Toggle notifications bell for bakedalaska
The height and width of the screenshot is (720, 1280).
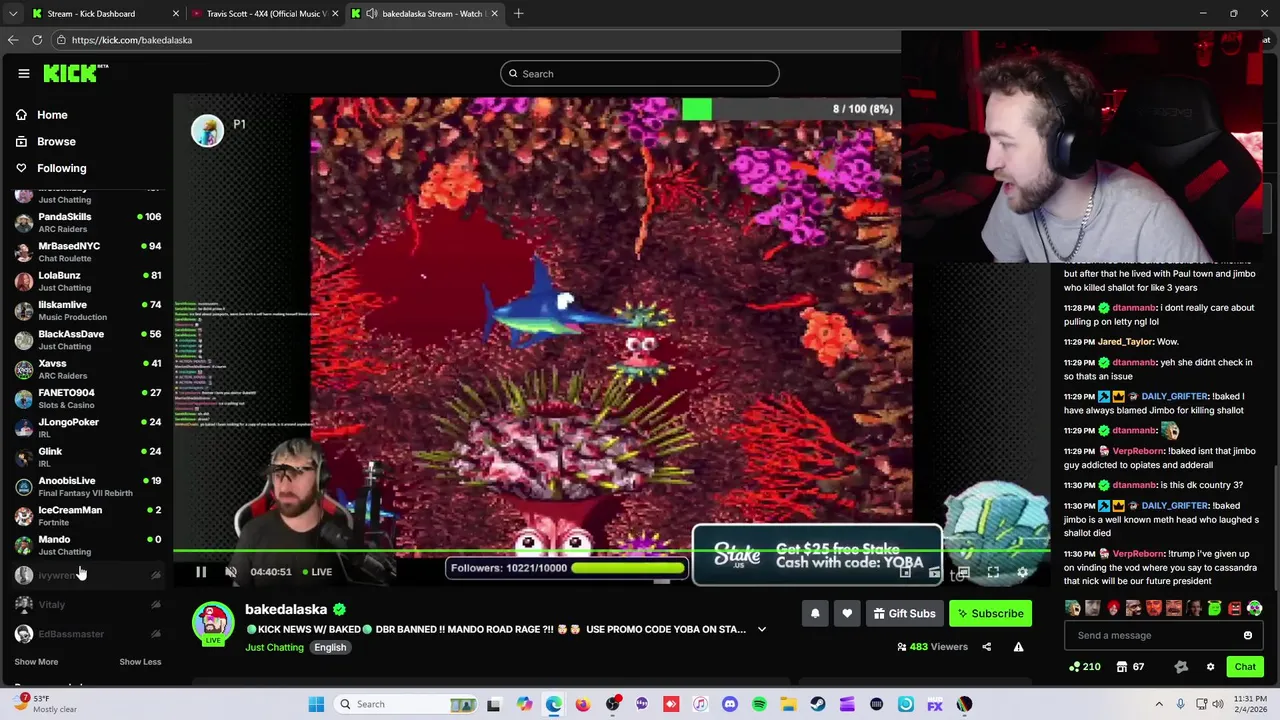coord(815,613)
